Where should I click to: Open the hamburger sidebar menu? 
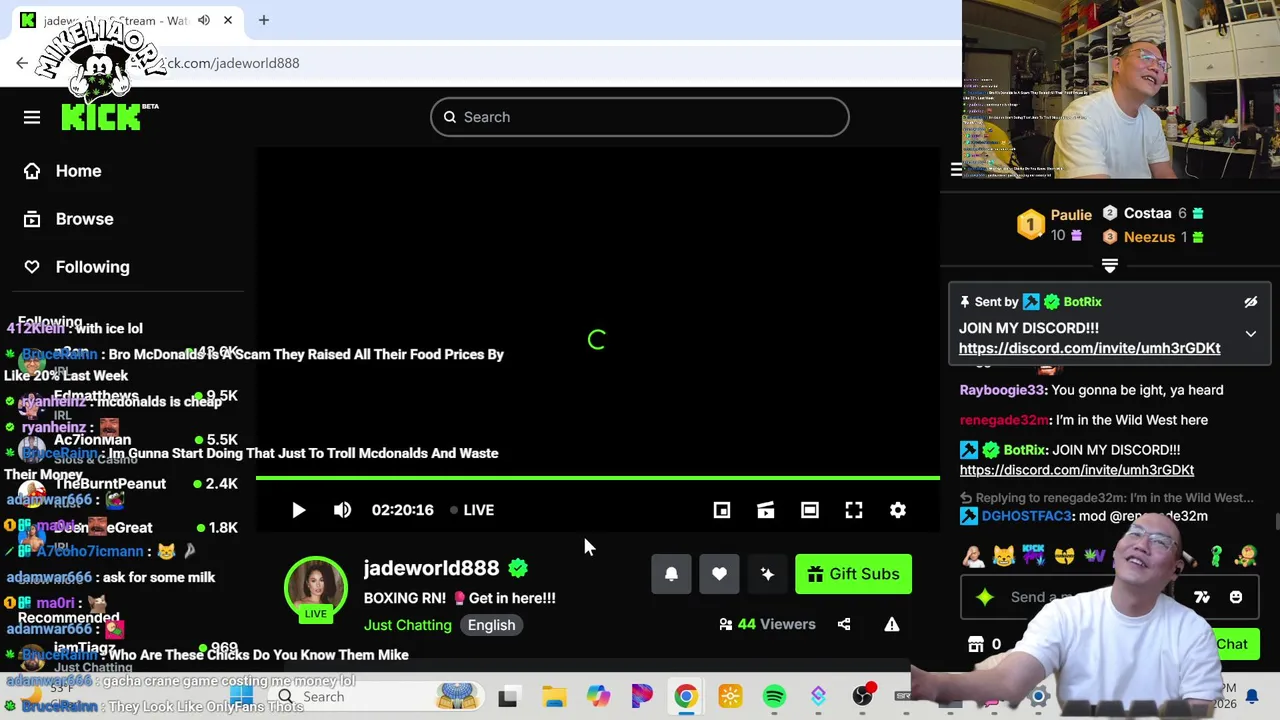(x=32, y=117)
